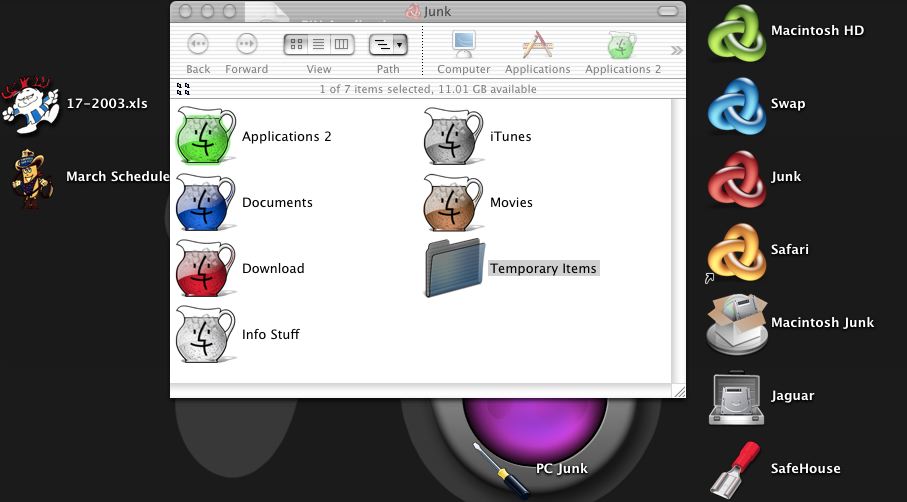Select the 17-2003.xls desktop file
This screenshot has width=907, height=502.
click(30, 104)
